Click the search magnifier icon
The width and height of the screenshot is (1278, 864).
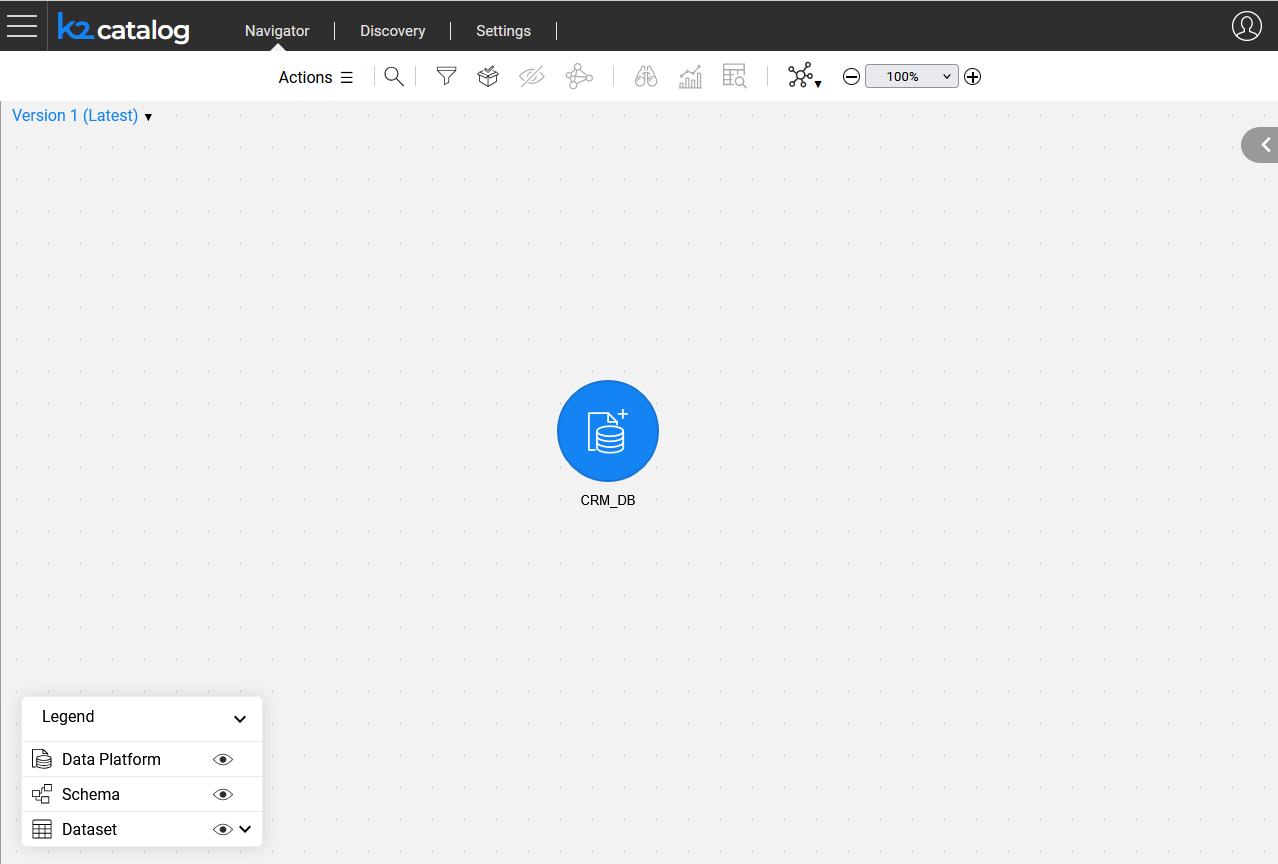coord(394,77)
